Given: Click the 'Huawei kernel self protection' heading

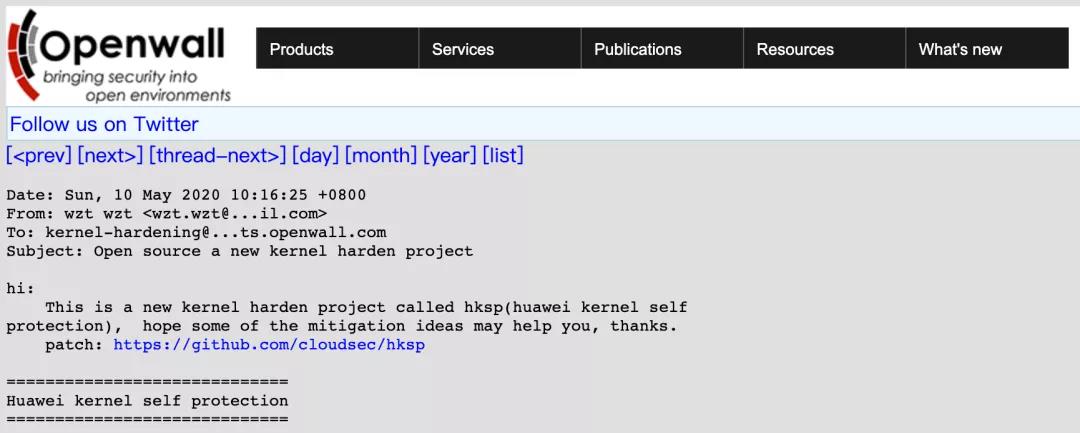Looking at the screenshot, I should click(147, 401).
